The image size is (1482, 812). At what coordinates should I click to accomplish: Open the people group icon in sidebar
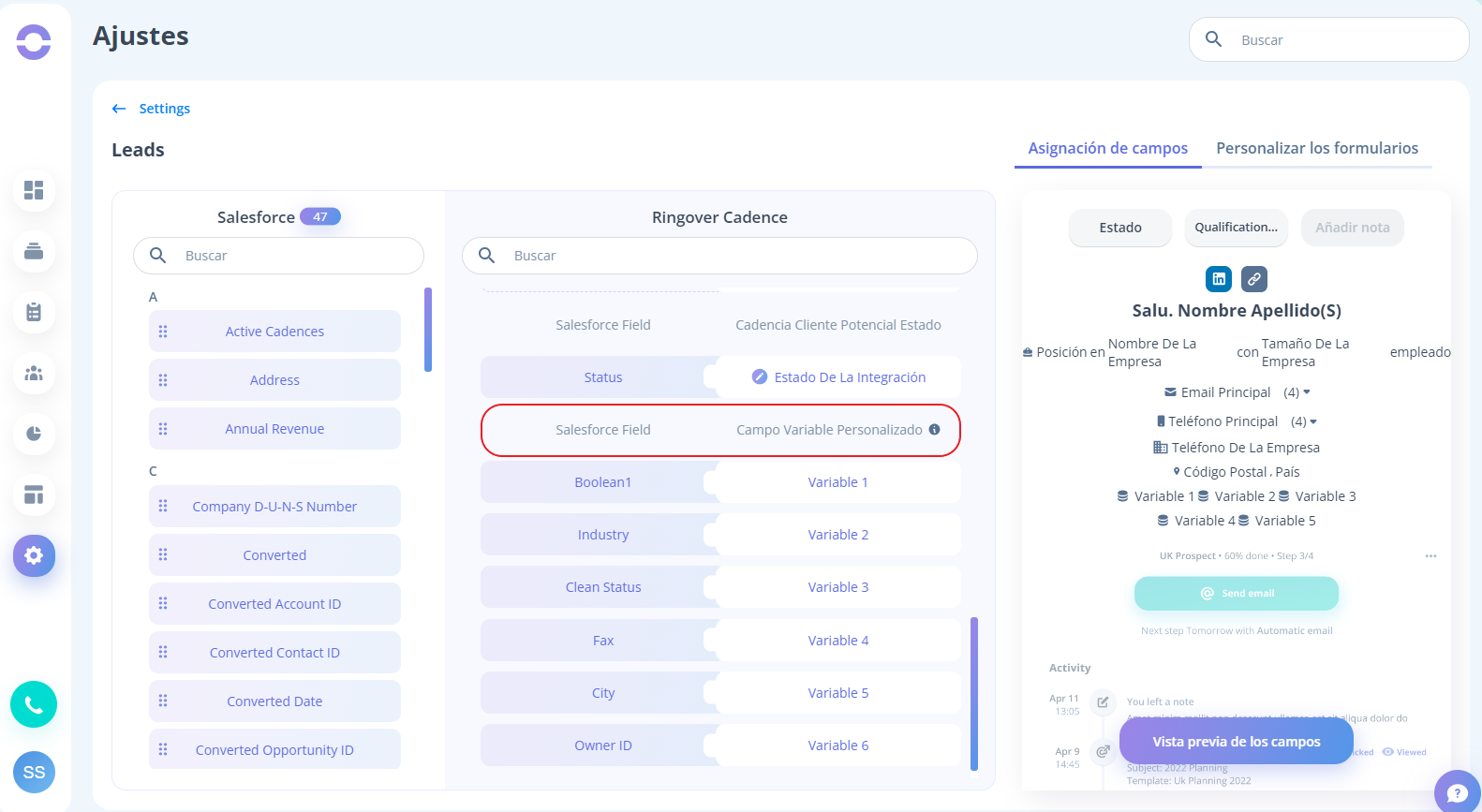pos(34,373)
